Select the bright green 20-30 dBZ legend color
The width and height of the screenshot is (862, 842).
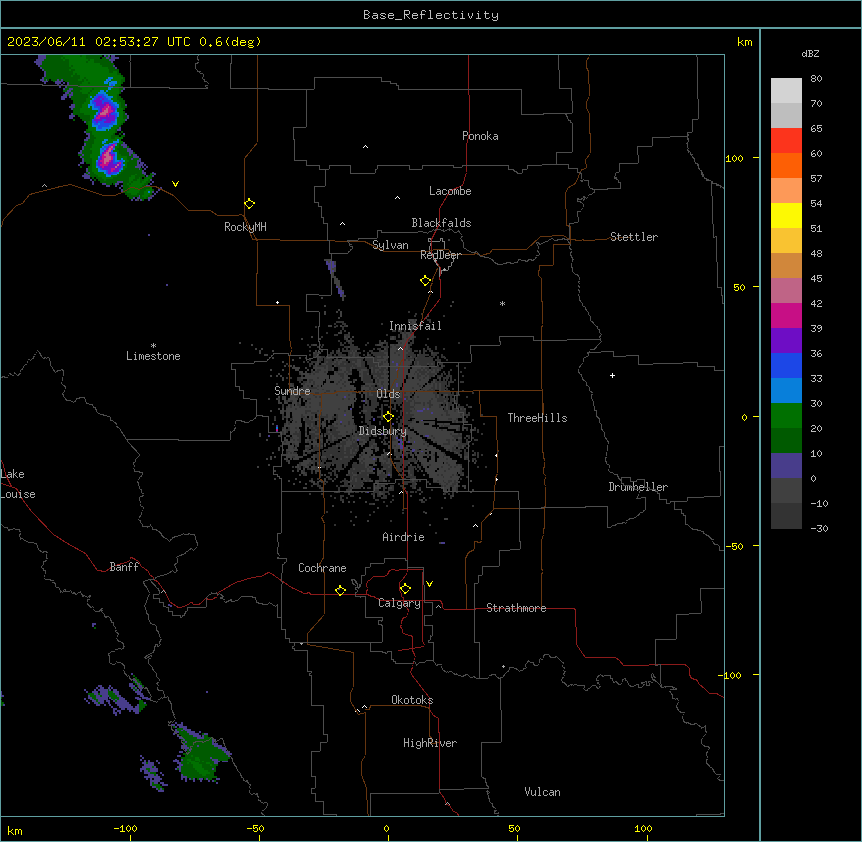pos(786,416)
